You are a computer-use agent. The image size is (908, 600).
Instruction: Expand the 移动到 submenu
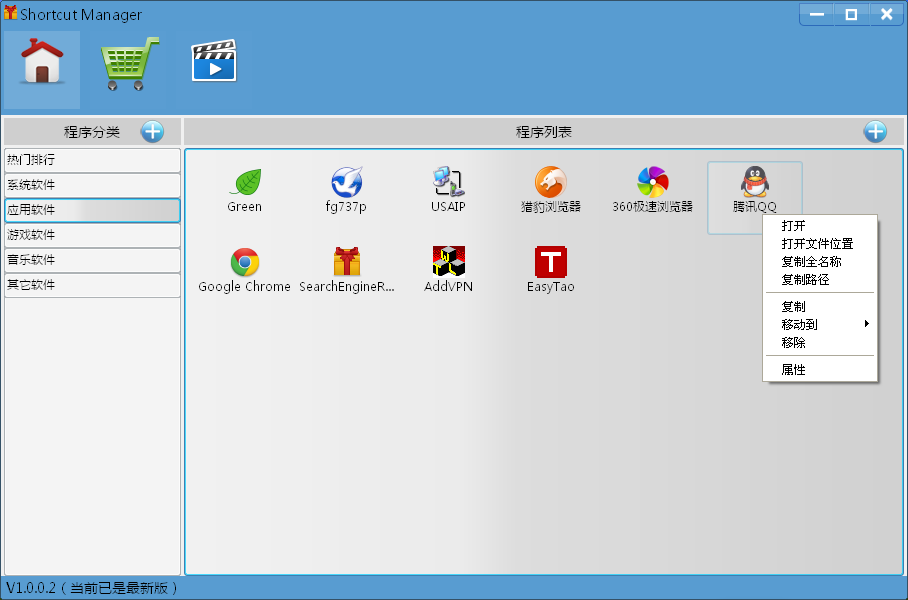[x=820, y=324]
